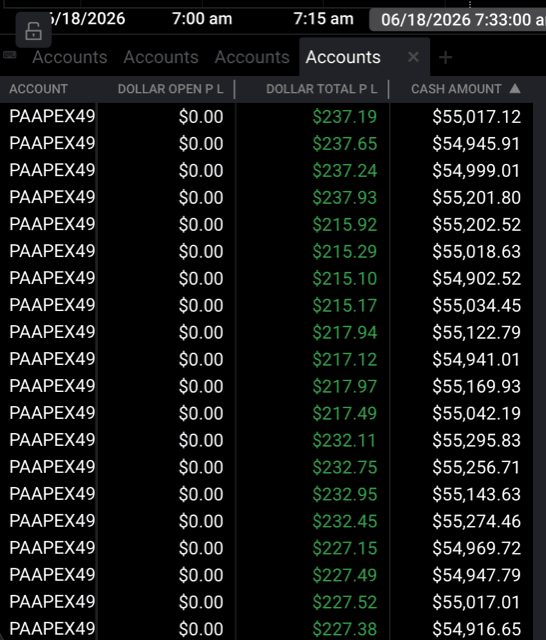Screen dimensions: 546x640
Task: Sort by Dollar Total P L header
Action: pyautogui.click(x=321, y=89)
